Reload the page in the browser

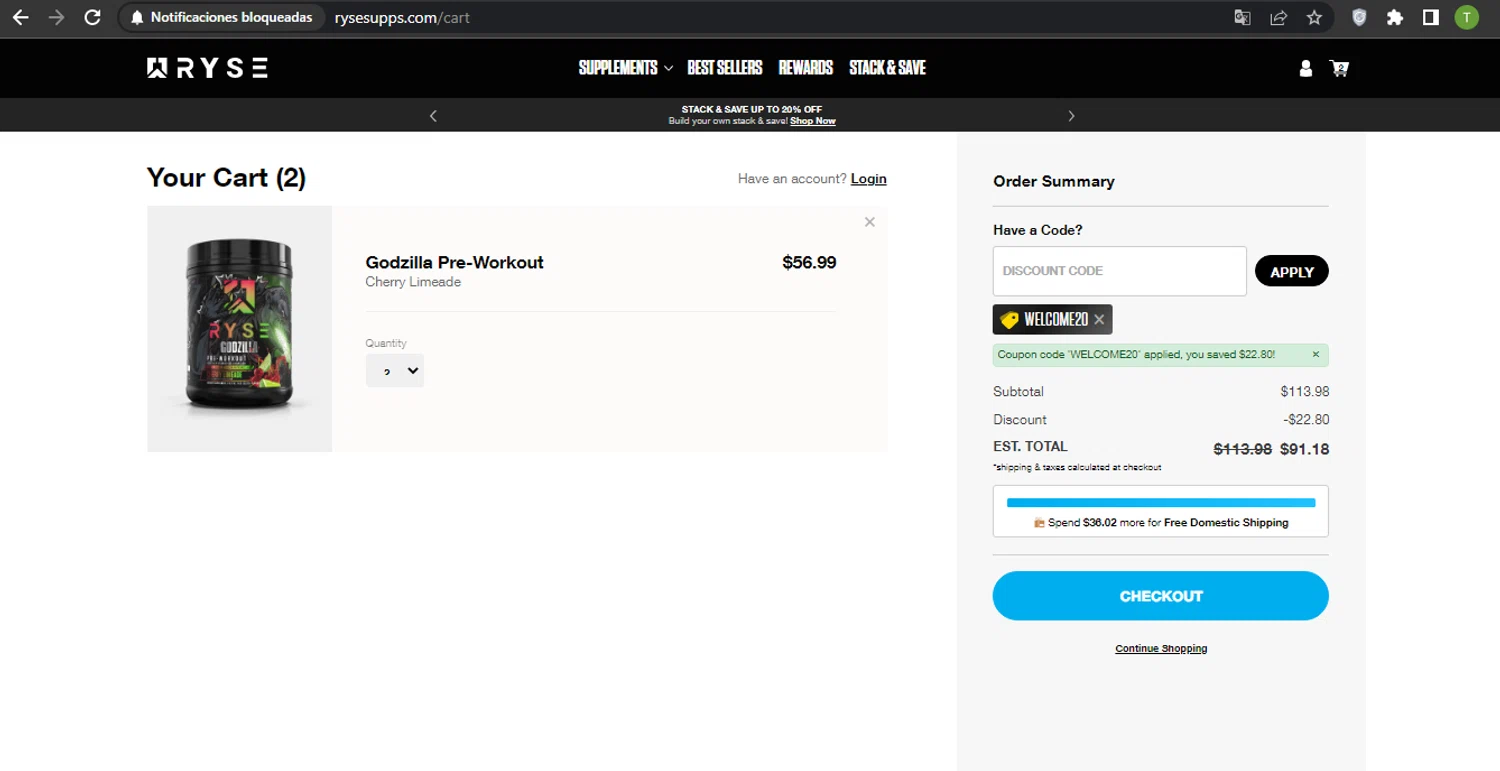[92, 17]
